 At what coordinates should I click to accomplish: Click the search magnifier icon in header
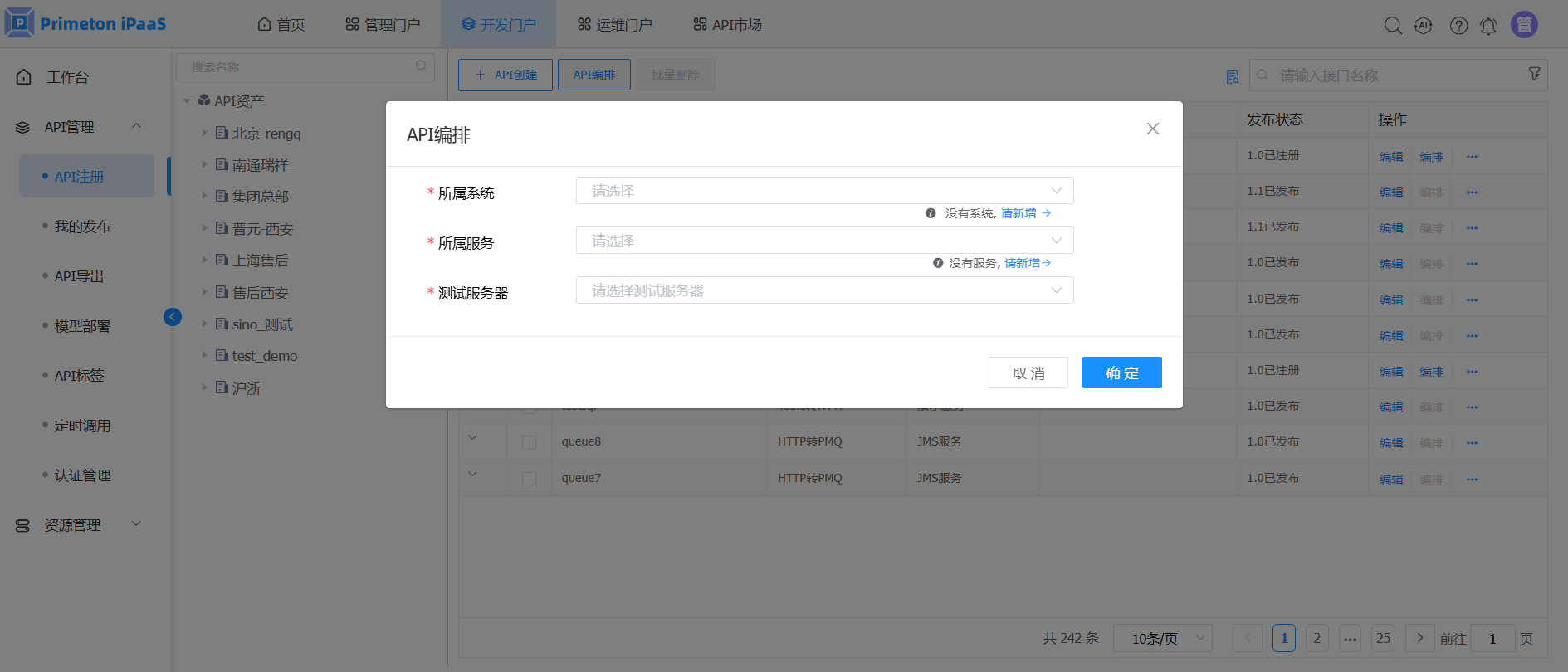pos(1393,26)
